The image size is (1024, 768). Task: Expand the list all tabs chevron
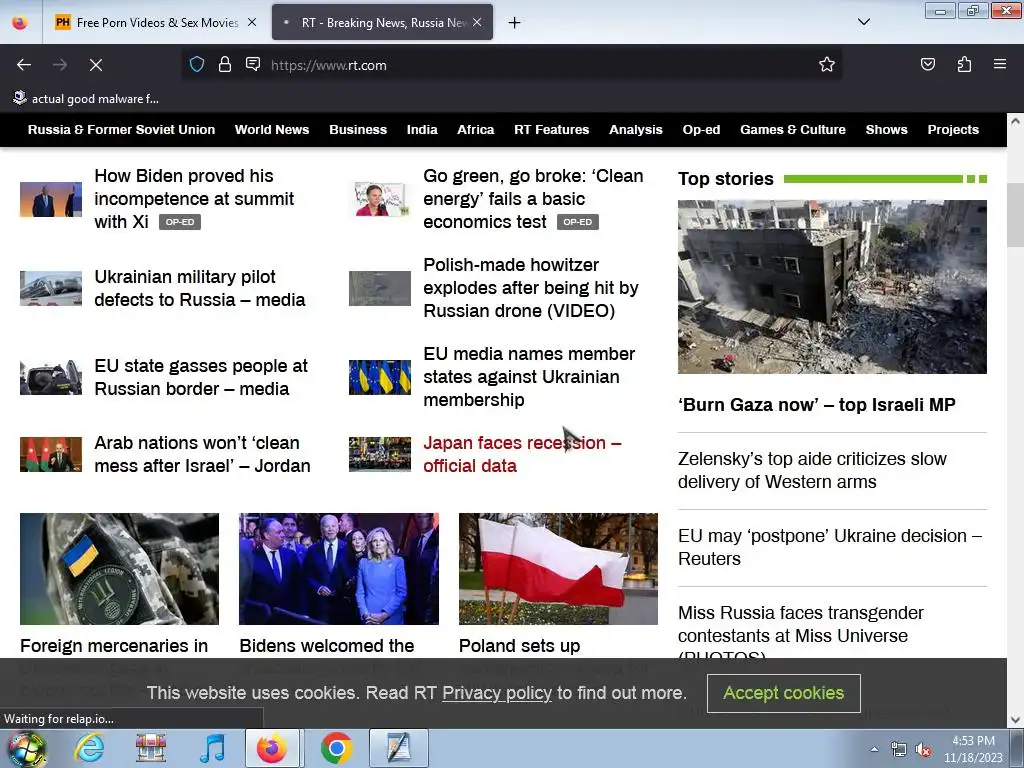(863, 22)
